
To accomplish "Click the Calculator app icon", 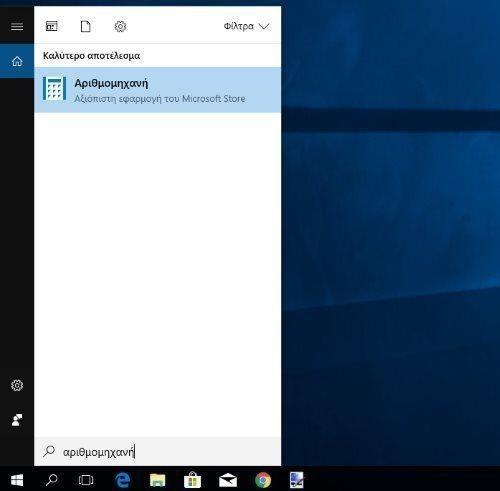I will 54,88.
